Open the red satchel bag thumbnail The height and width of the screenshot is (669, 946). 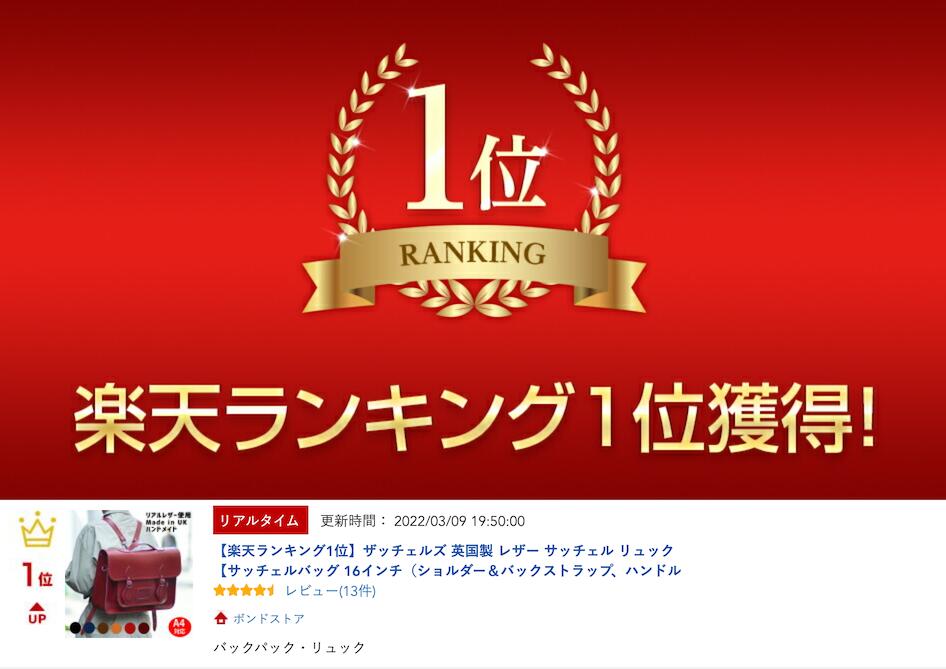129,574
